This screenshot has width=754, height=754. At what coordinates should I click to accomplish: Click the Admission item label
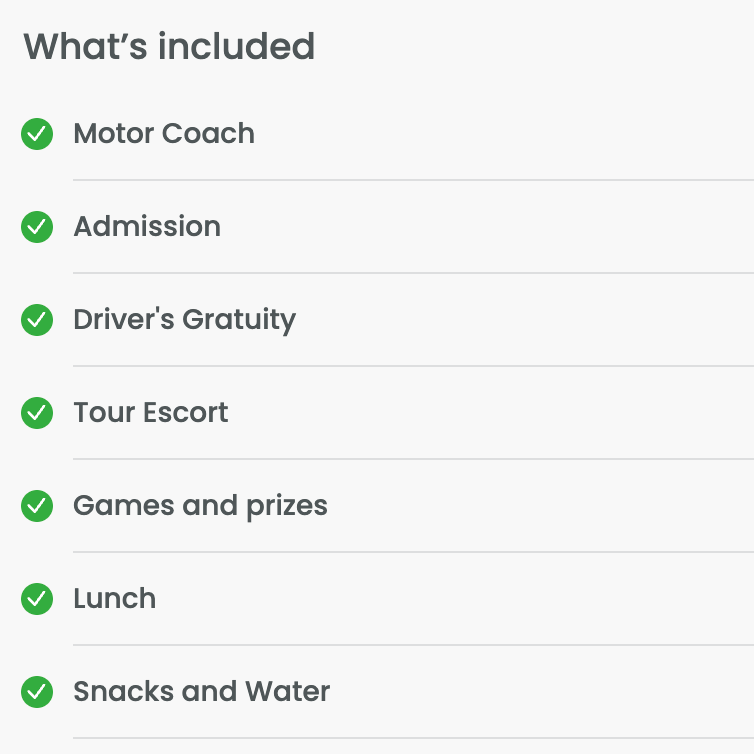[x=147, y=227]
